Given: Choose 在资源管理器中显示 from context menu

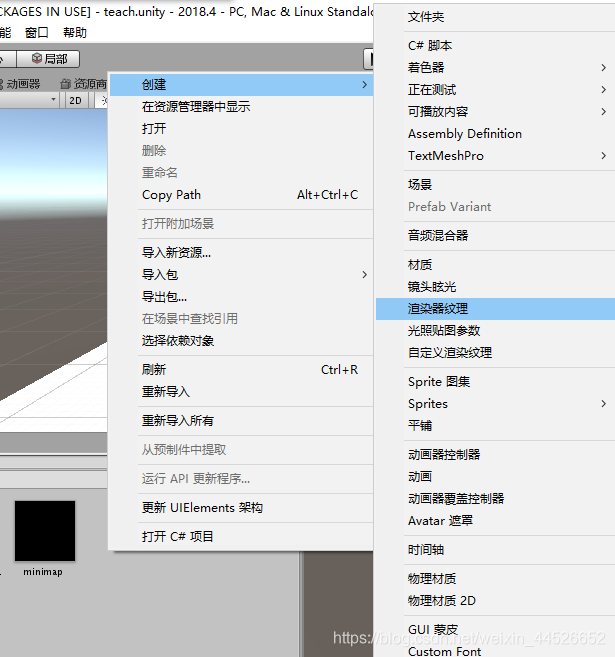Looking at the screenshot, I should pyautogui.click(x=241, y=107).
